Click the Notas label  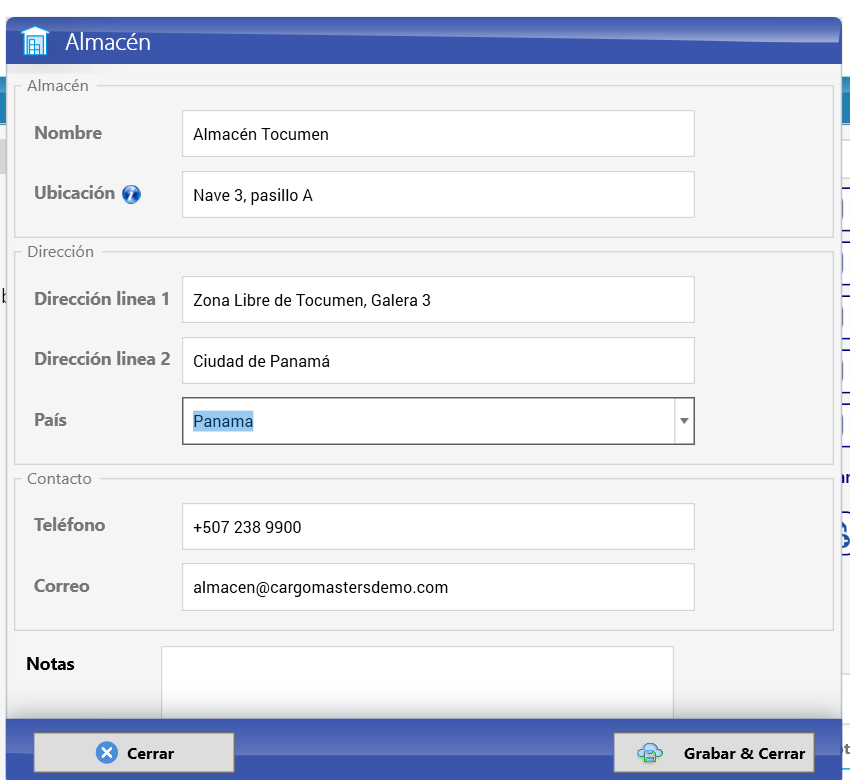[x=50, y=664]
